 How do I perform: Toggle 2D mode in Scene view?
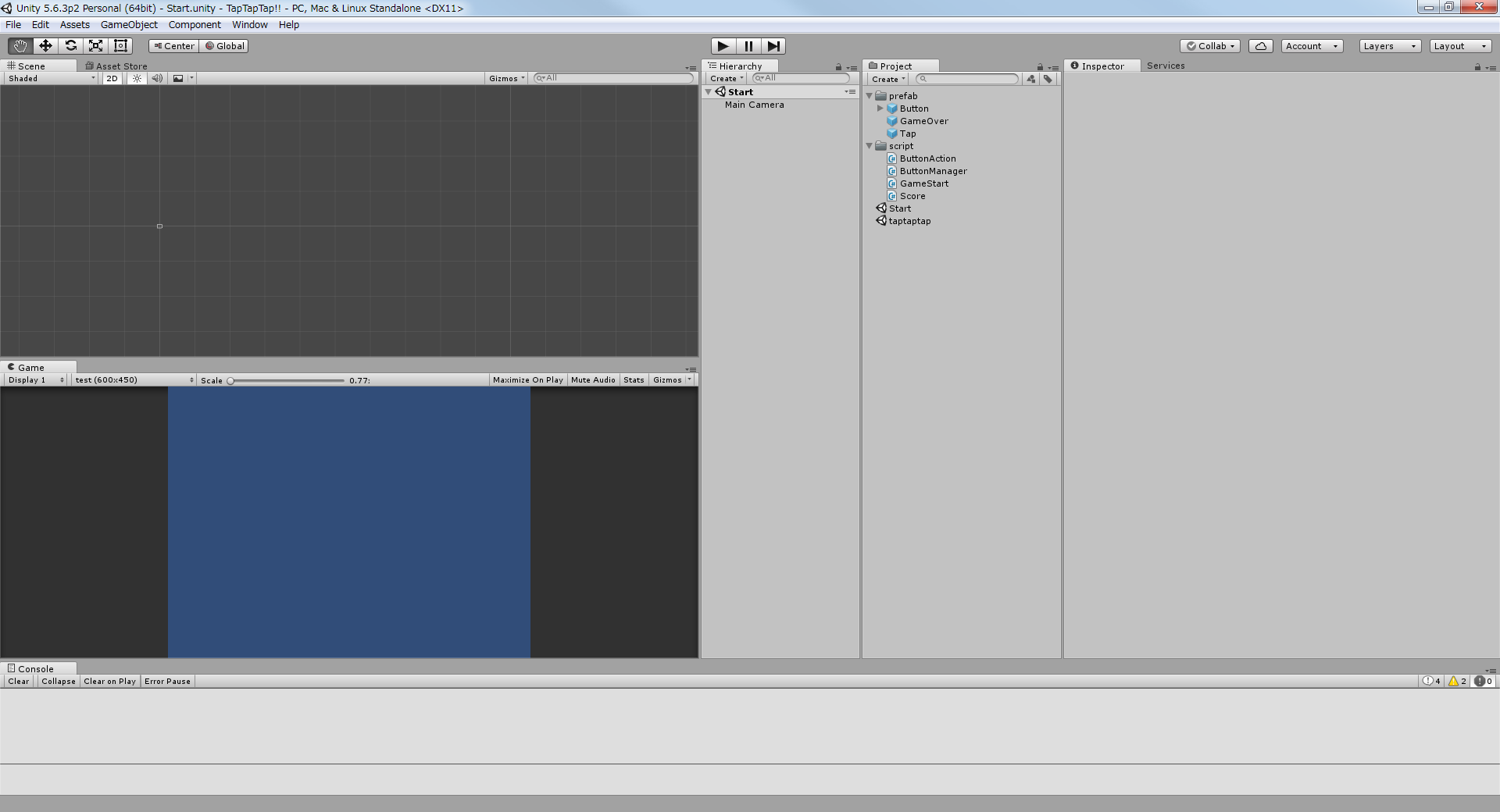tap(112, 78)
